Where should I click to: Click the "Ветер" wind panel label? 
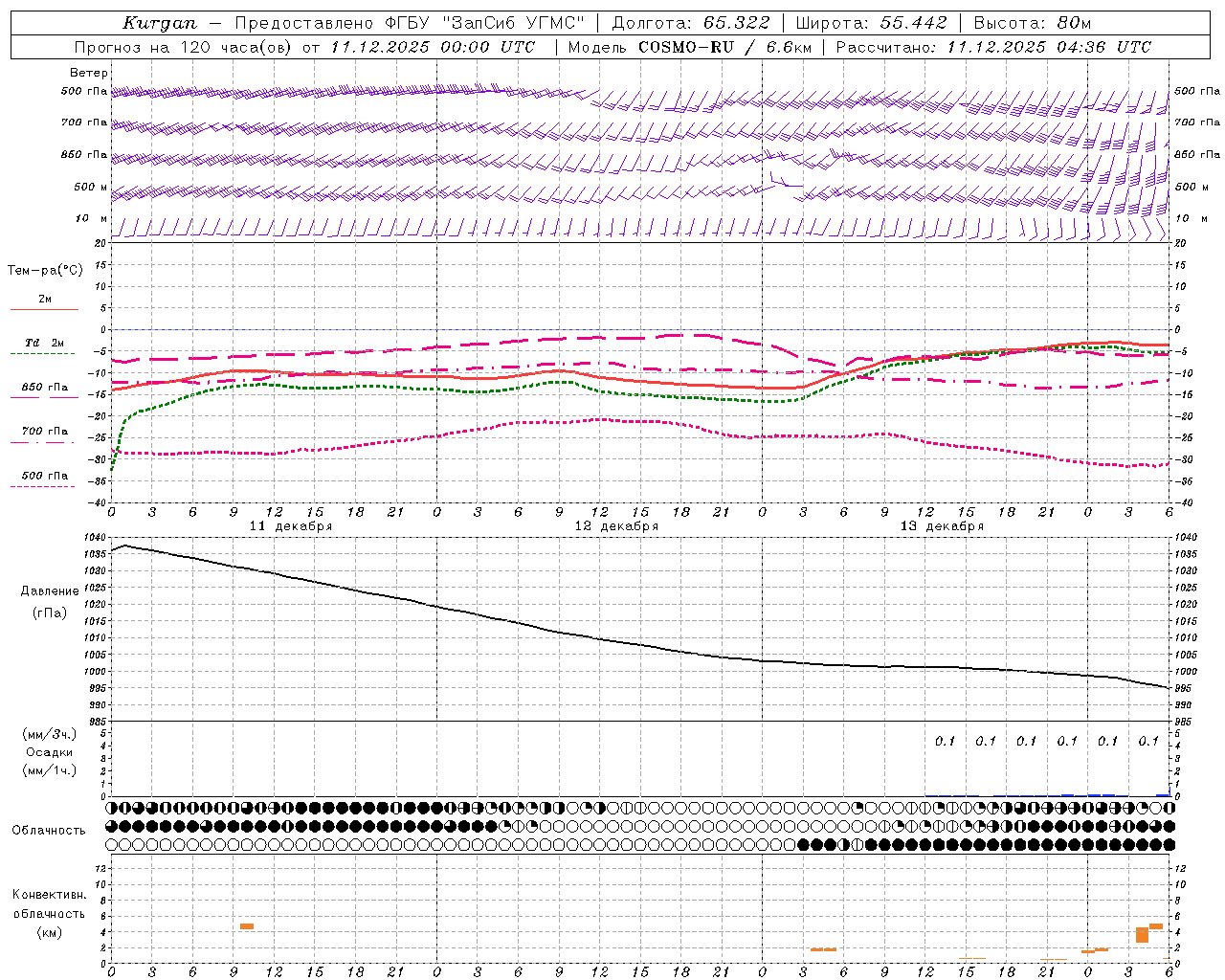89,73
